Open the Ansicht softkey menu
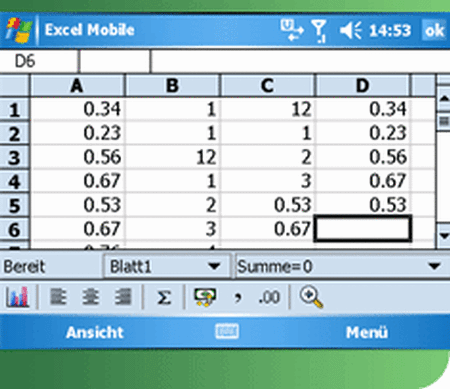The image size is (450, 389). tap(95, 332)
